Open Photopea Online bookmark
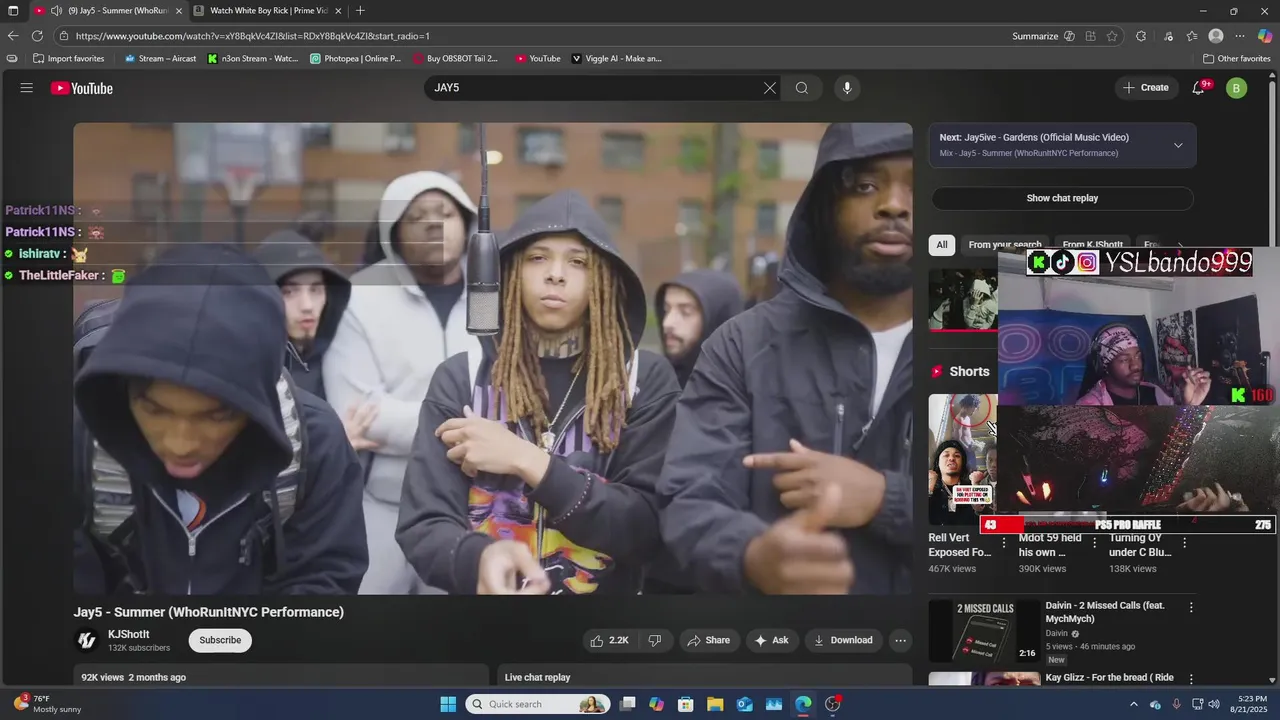The width and height of the screenshot is (1280, 720). [x=355, y=58]
